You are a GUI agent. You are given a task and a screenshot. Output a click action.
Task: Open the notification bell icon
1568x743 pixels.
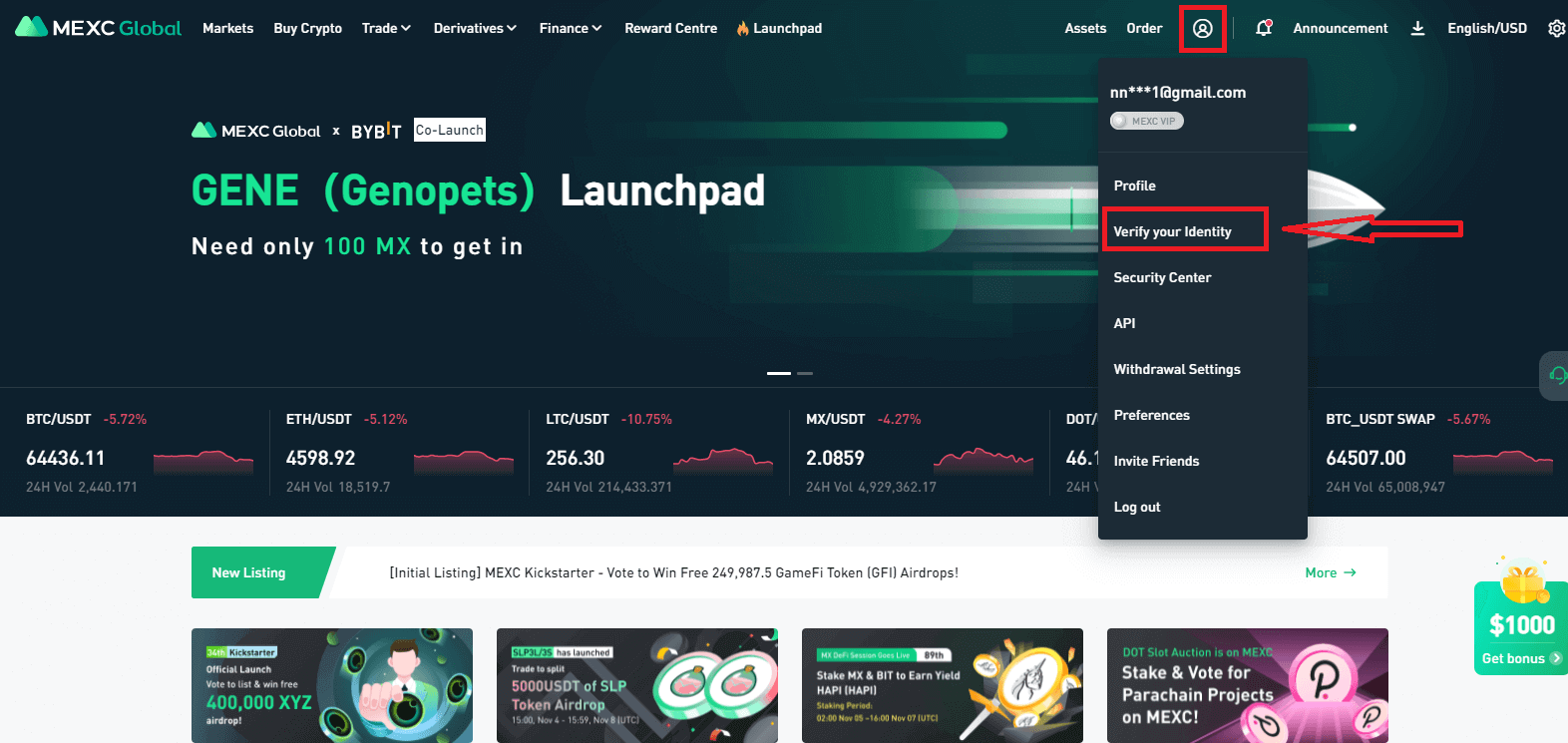1263,28
